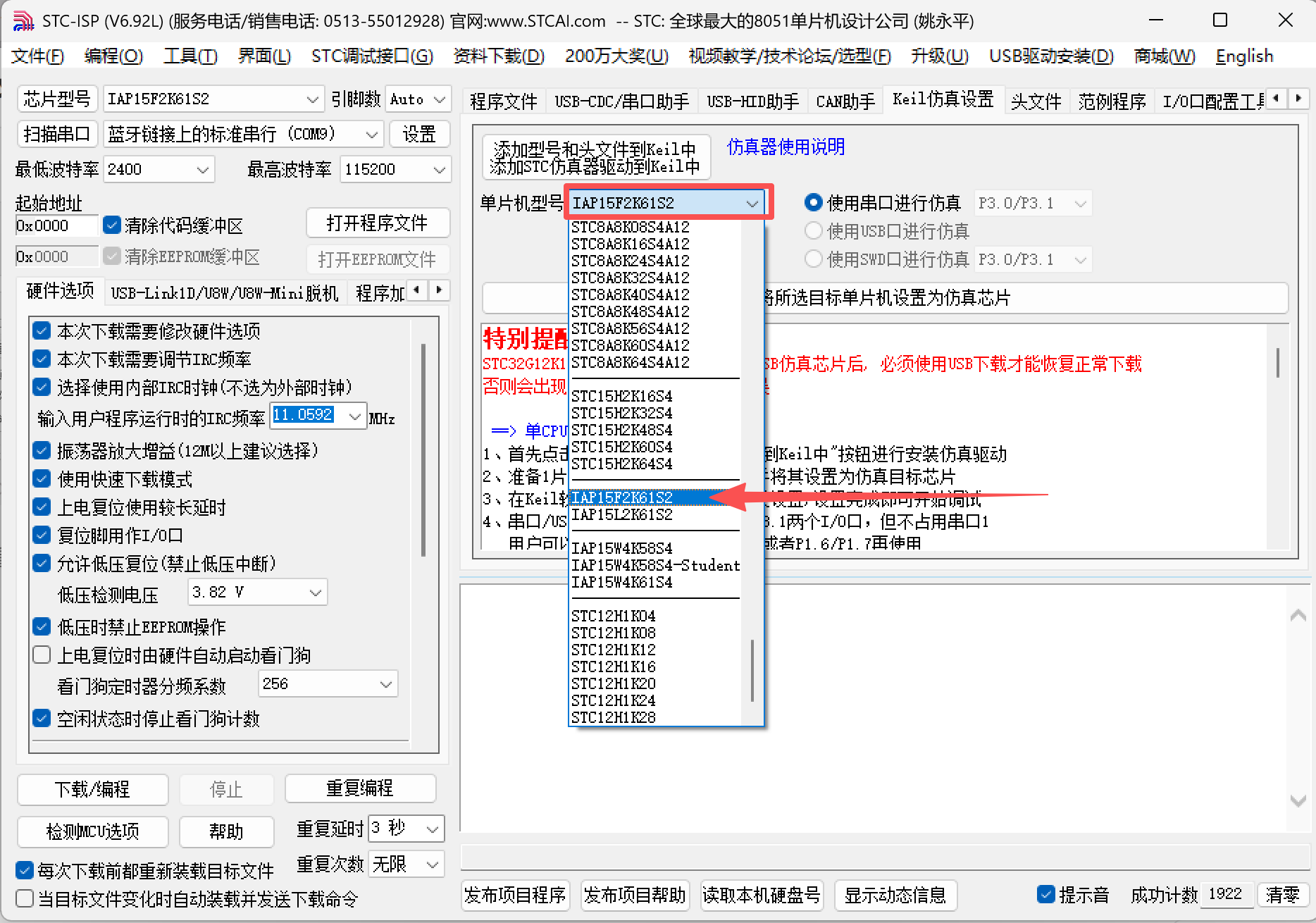Click the 检测MCU选项 button
Screen dimensions: 1316x923
click(92, 831)
